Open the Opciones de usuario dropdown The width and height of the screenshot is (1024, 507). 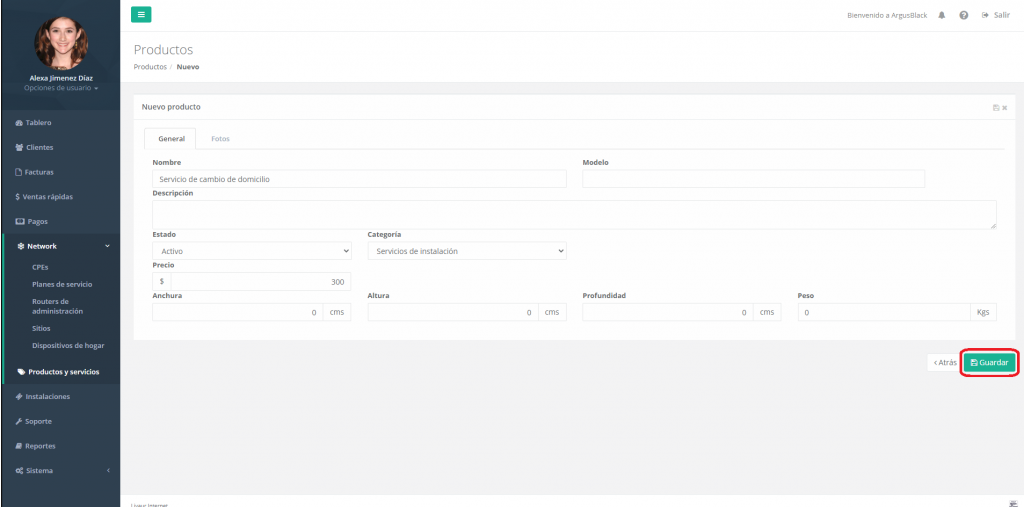(61, 88)
